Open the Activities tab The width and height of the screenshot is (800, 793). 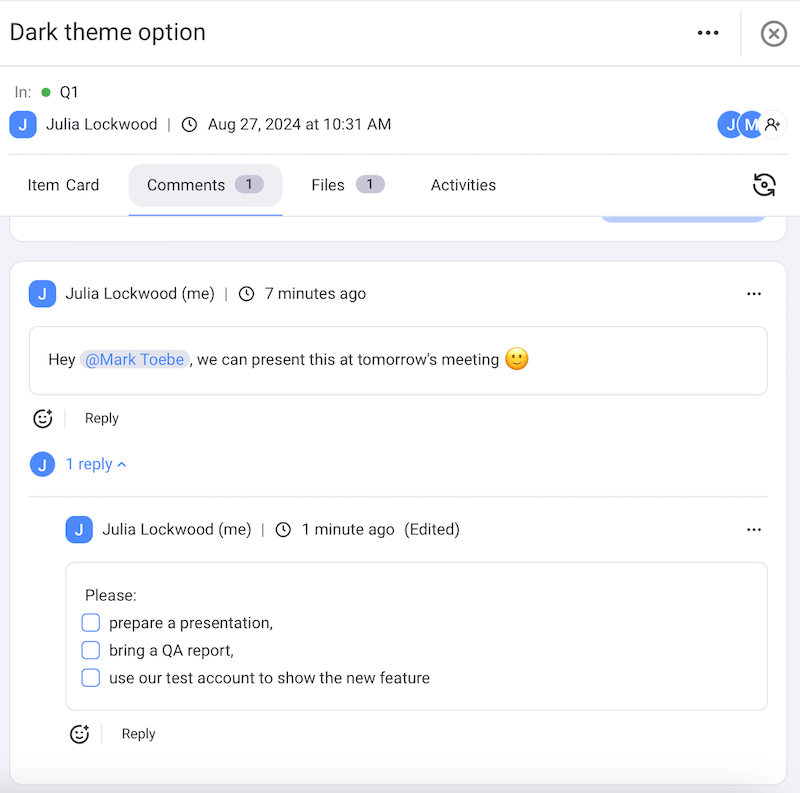pyautogui.click(x=463, y=185)
